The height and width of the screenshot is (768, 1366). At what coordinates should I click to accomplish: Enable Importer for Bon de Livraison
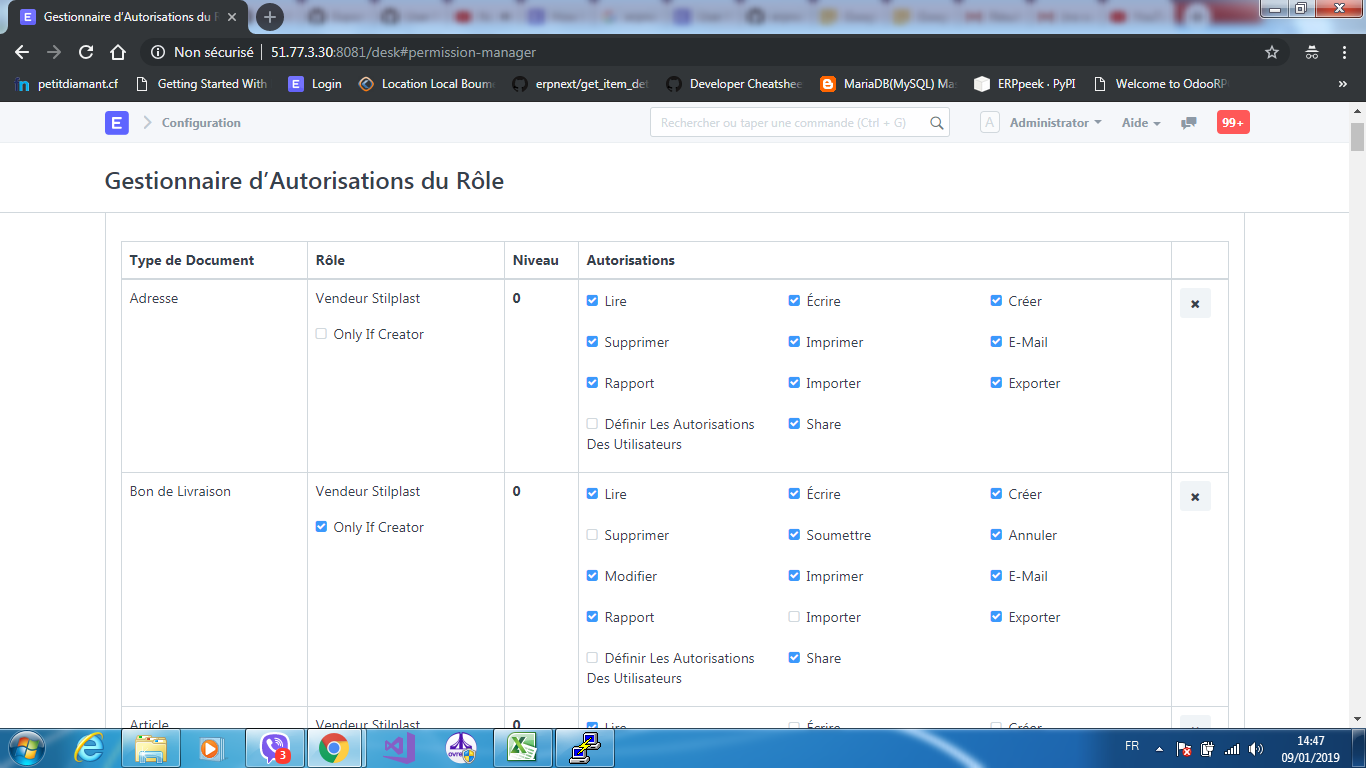(794, 617)
